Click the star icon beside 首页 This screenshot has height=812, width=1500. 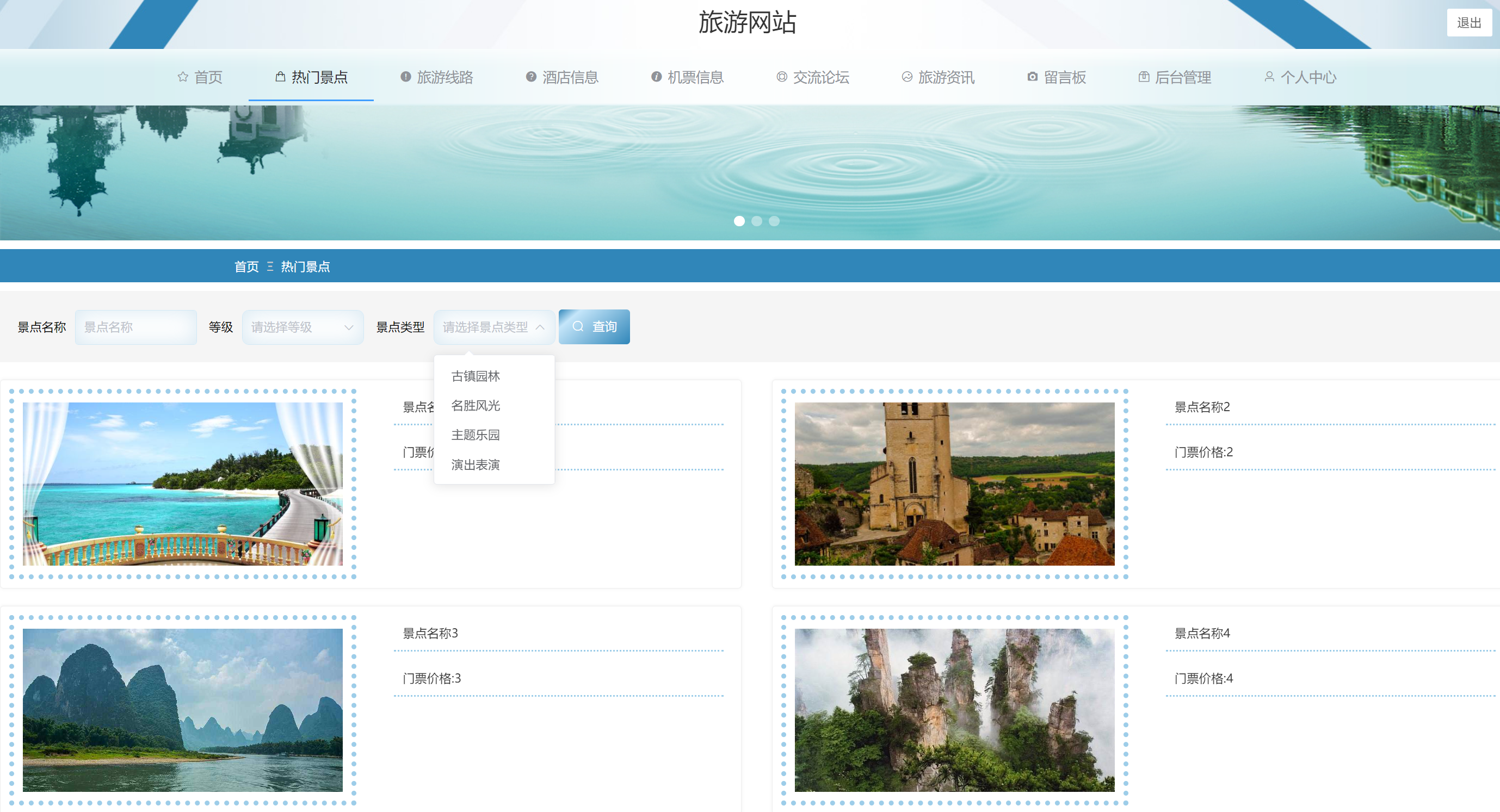click(183, 77)
